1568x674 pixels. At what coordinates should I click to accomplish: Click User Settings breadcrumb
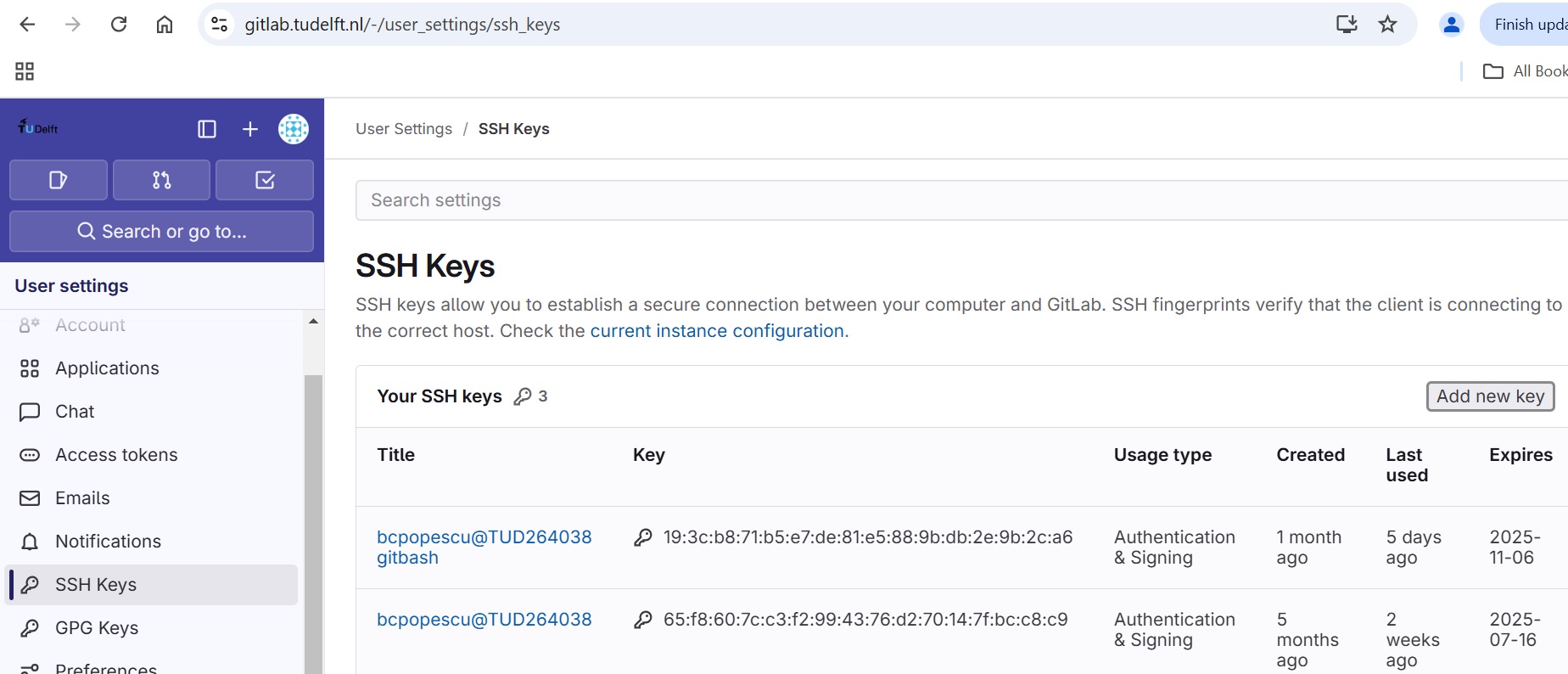click(x=404, y=129)
